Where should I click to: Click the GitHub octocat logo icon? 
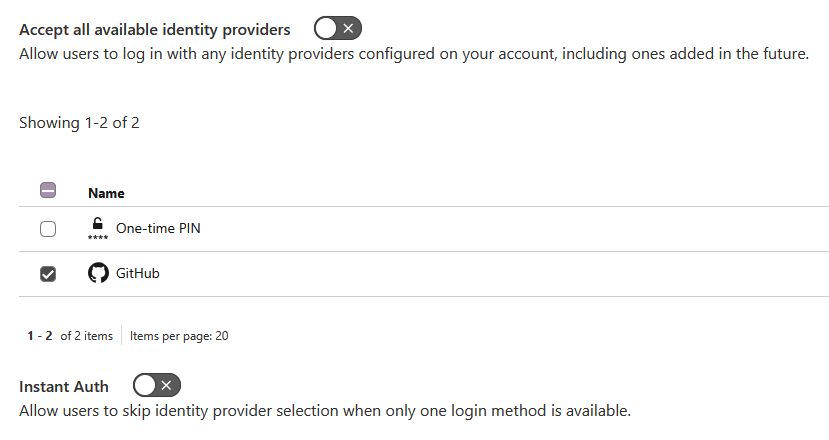click(x=98, y=273)
